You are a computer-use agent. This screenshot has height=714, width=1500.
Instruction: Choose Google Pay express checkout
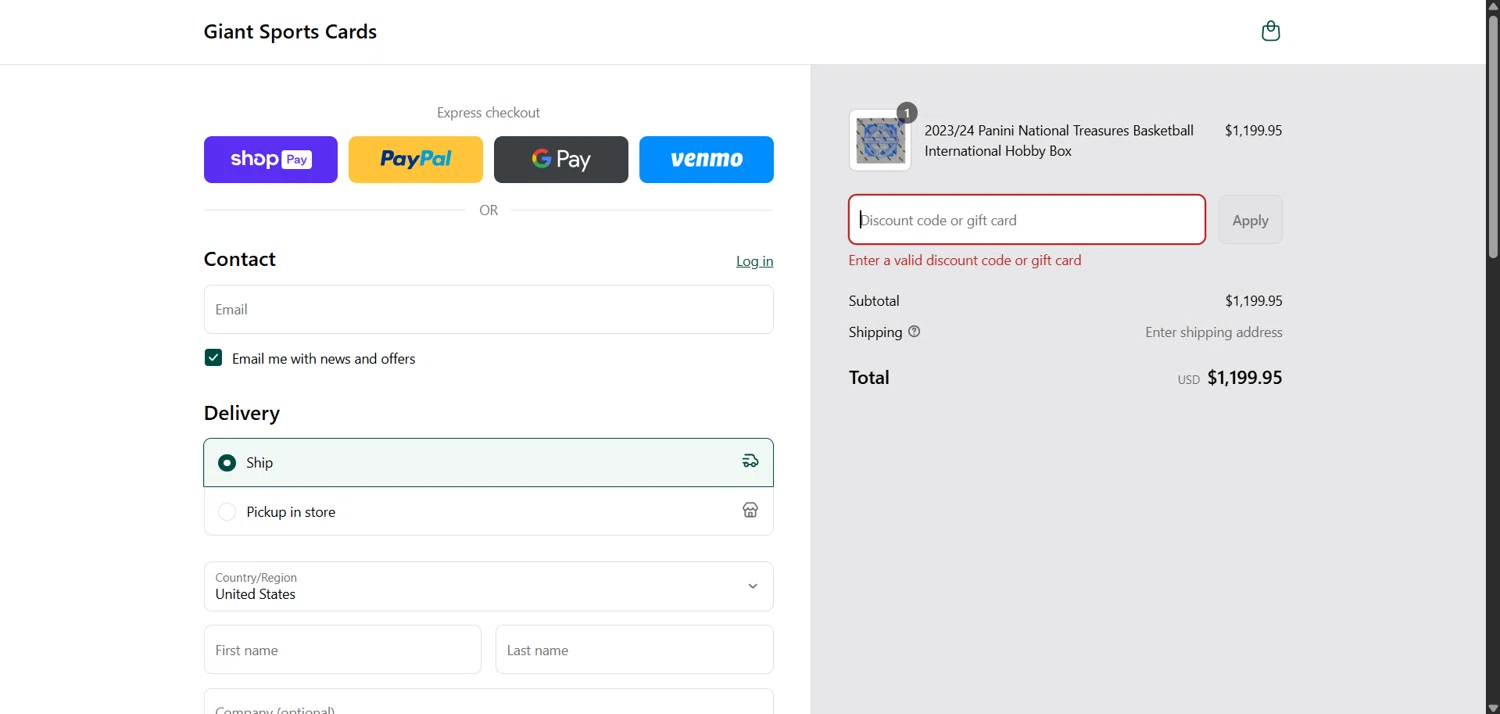[x=561, y=159]
